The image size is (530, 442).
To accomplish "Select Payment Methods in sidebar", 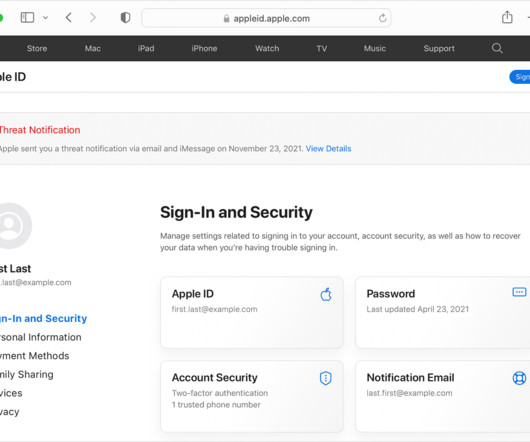I will pos(34,356).
